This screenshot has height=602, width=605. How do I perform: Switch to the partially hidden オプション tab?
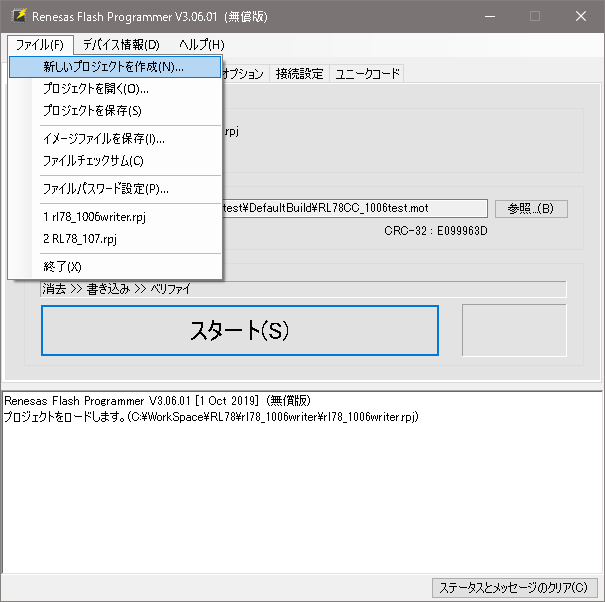point(244,74)
